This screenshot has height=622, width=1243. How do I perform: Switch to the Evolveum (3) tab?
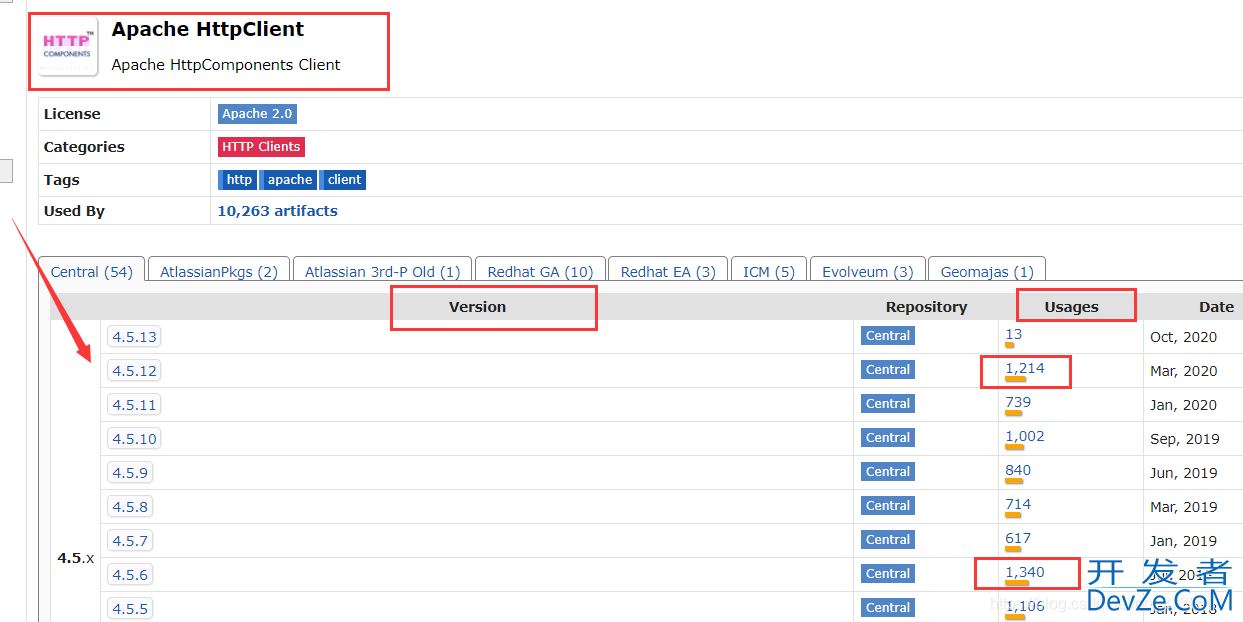pyautogui.click(x=868, y=271)
